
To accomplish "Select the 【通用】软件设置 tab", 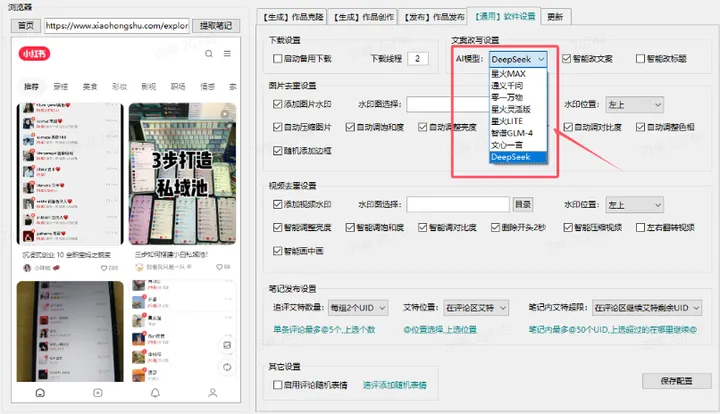I will 504,16.
